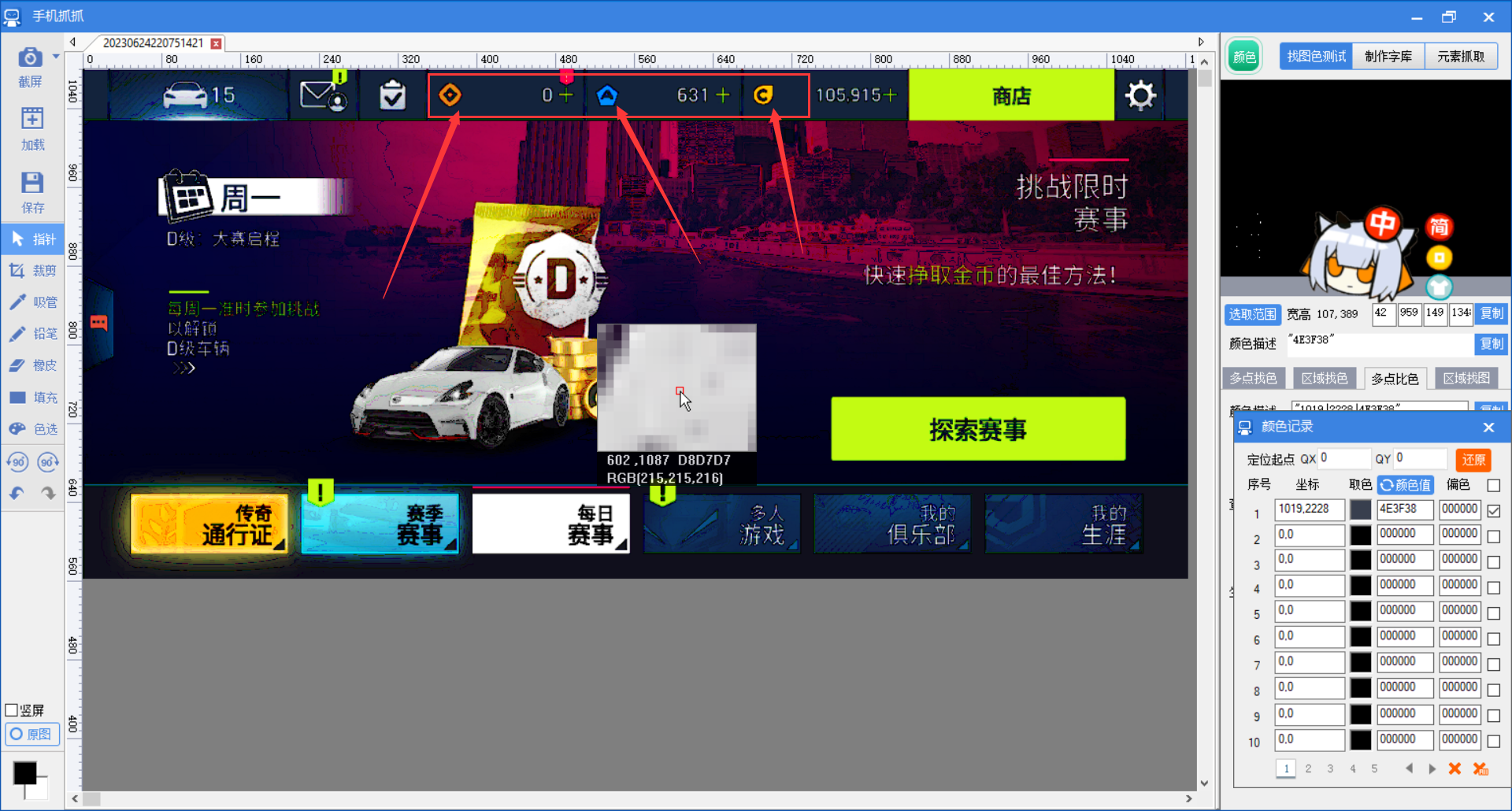Open the 截屏 dropdown arrow
Image resolution: width=1512 pixels, height=811 pixels.
click(56, 57)
